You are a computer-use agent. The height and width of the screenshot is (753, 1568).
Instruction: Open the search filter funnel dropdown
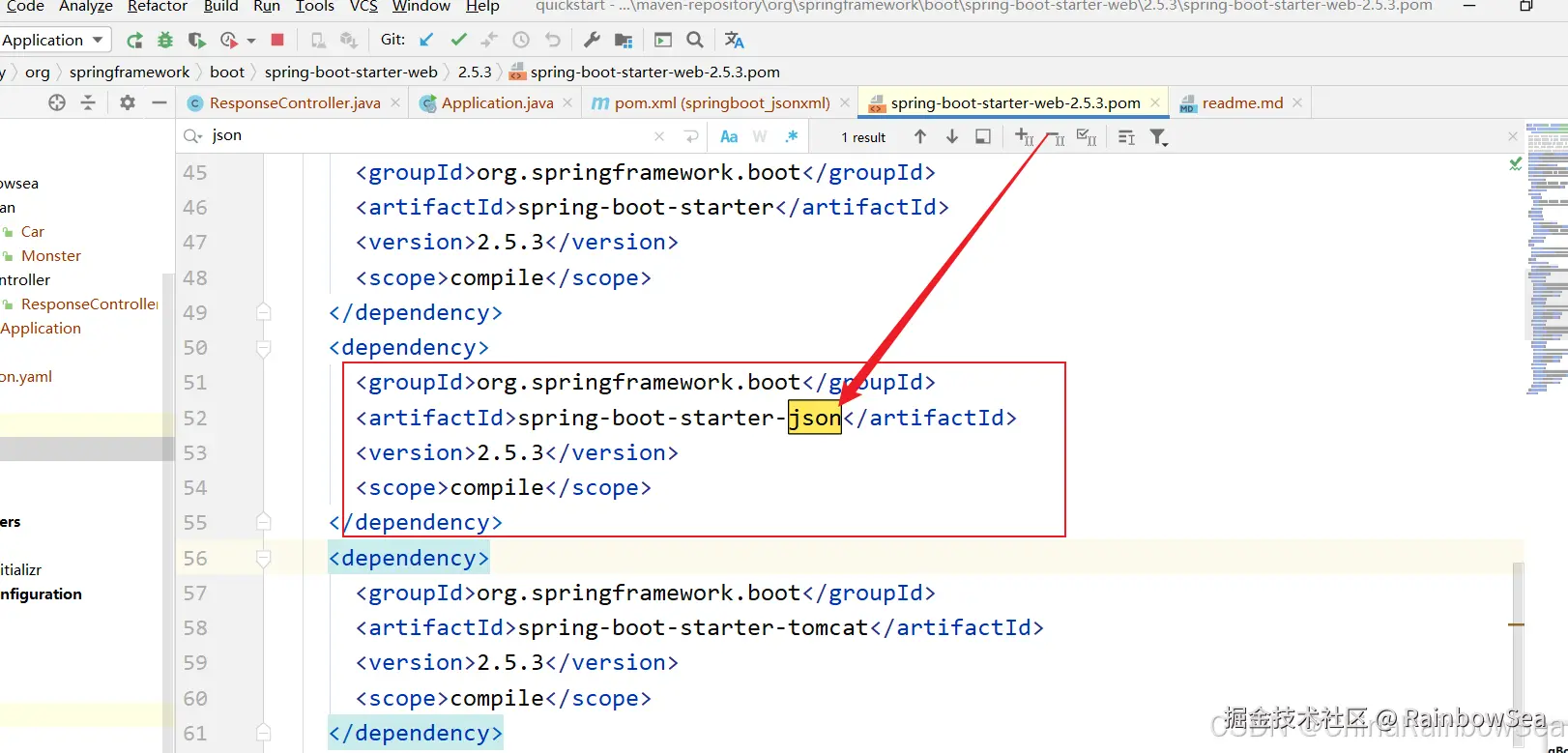coord(1159,137)
